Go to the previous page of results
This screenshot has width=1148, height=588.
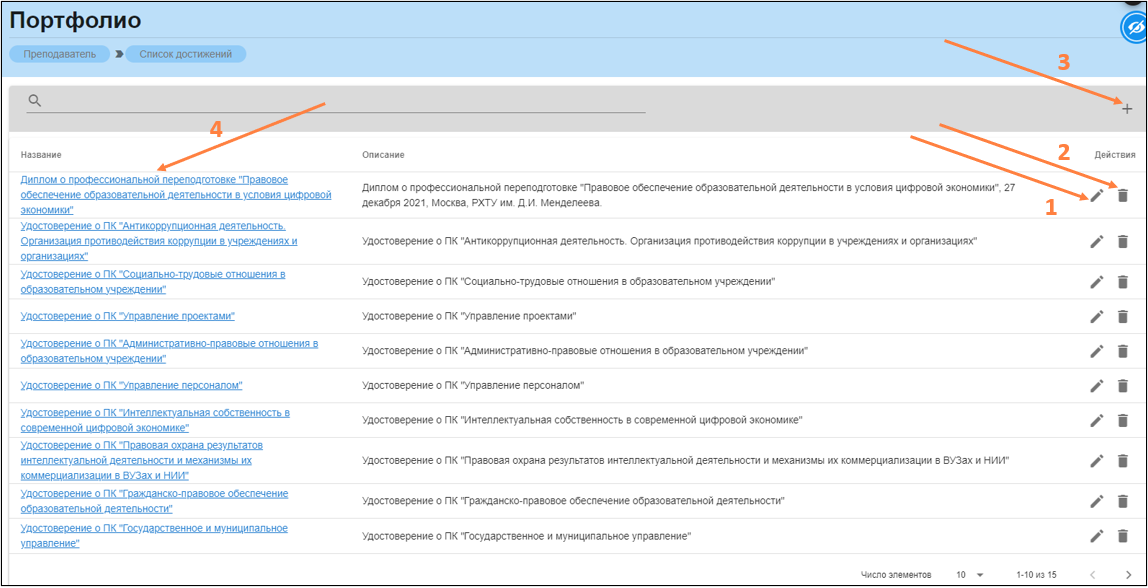click(1093, 575)
